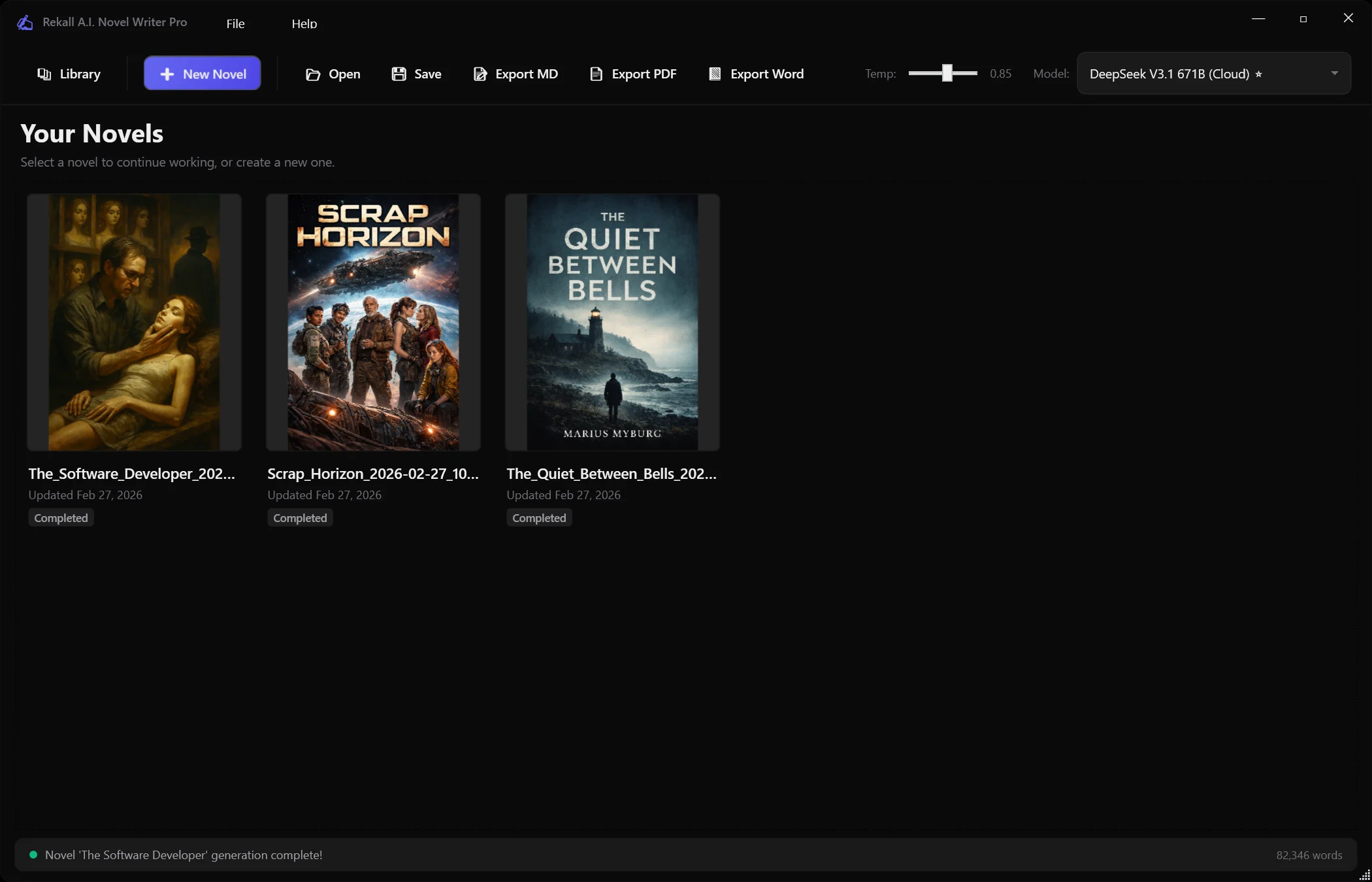
Task: Click the Export PDF button
Action: (x=632, y=74)
